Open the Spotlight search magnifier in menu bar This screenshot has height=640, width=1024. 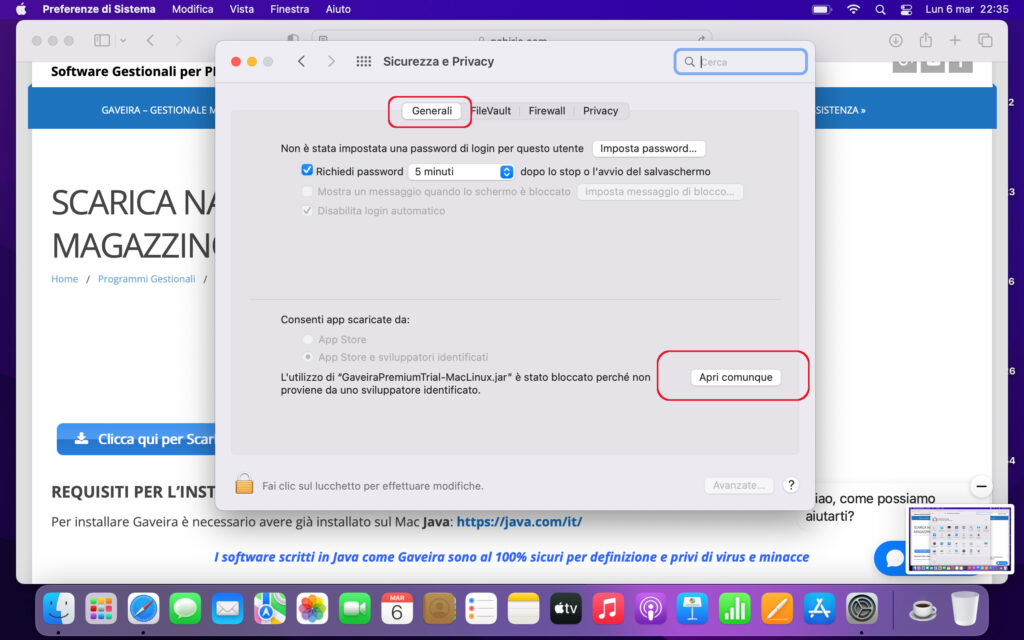(880, 9)
